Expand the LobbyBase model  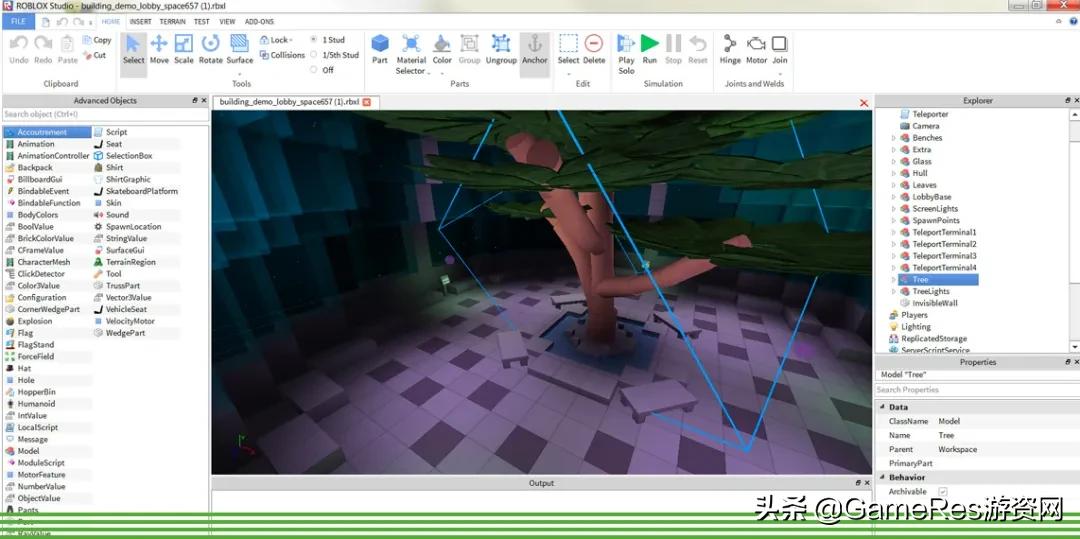pyautogui.click(x=893, y=197)
